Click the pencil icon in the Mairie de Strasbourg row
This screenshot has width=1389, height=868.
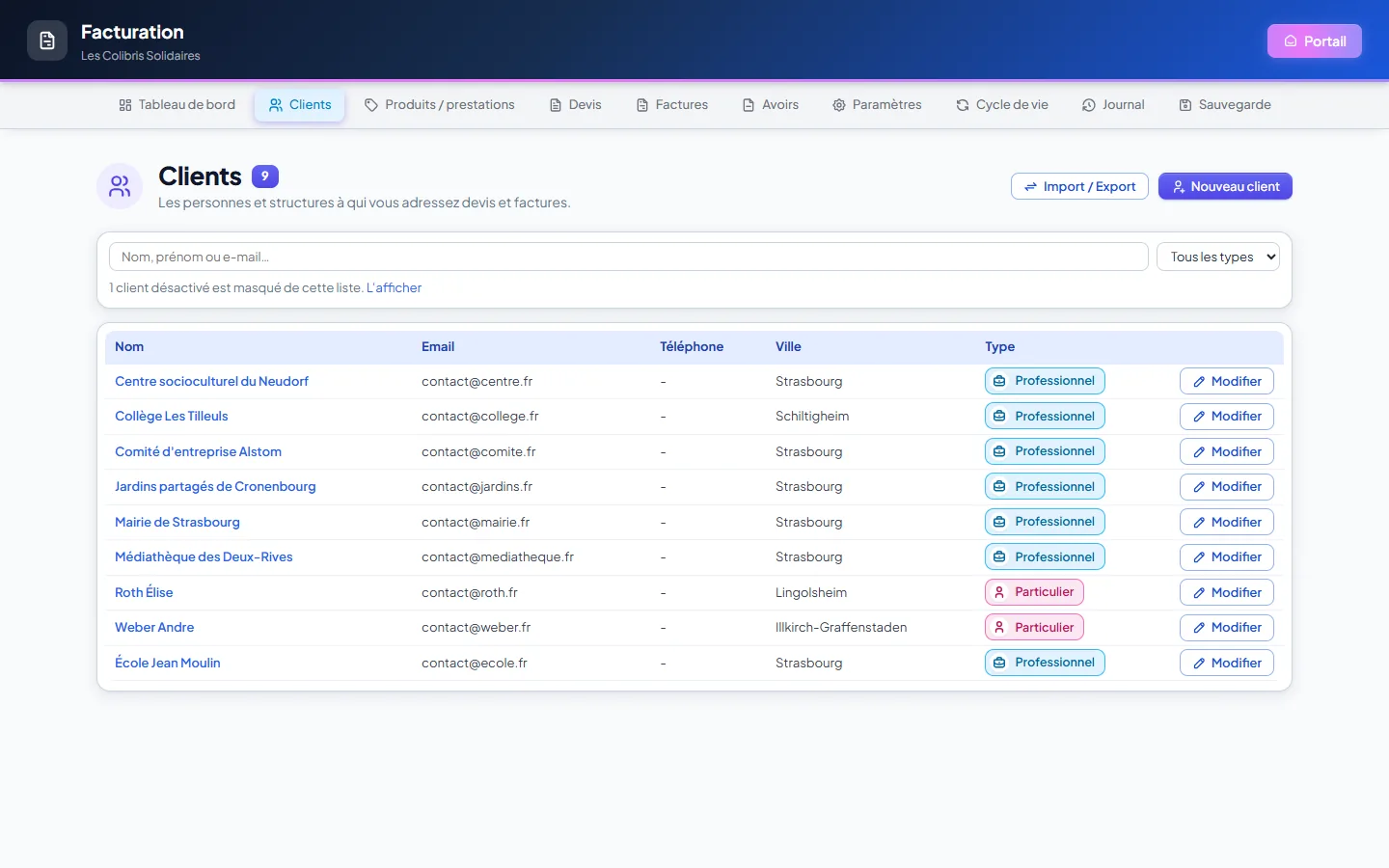click(1199, 523)
